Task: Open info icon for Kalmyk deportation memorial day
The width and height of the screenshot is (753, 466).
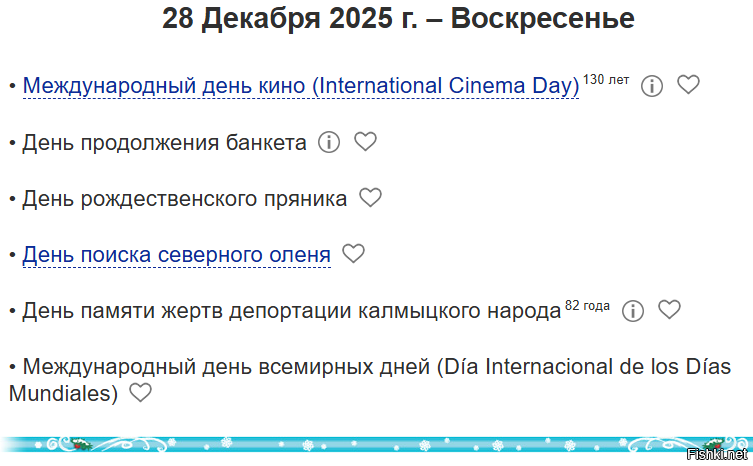Action: [x=633, y=311]
